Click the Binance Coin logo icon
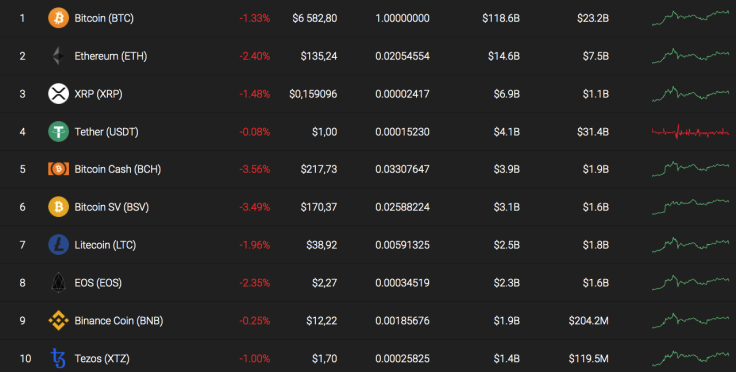 [x=58, y=320]
